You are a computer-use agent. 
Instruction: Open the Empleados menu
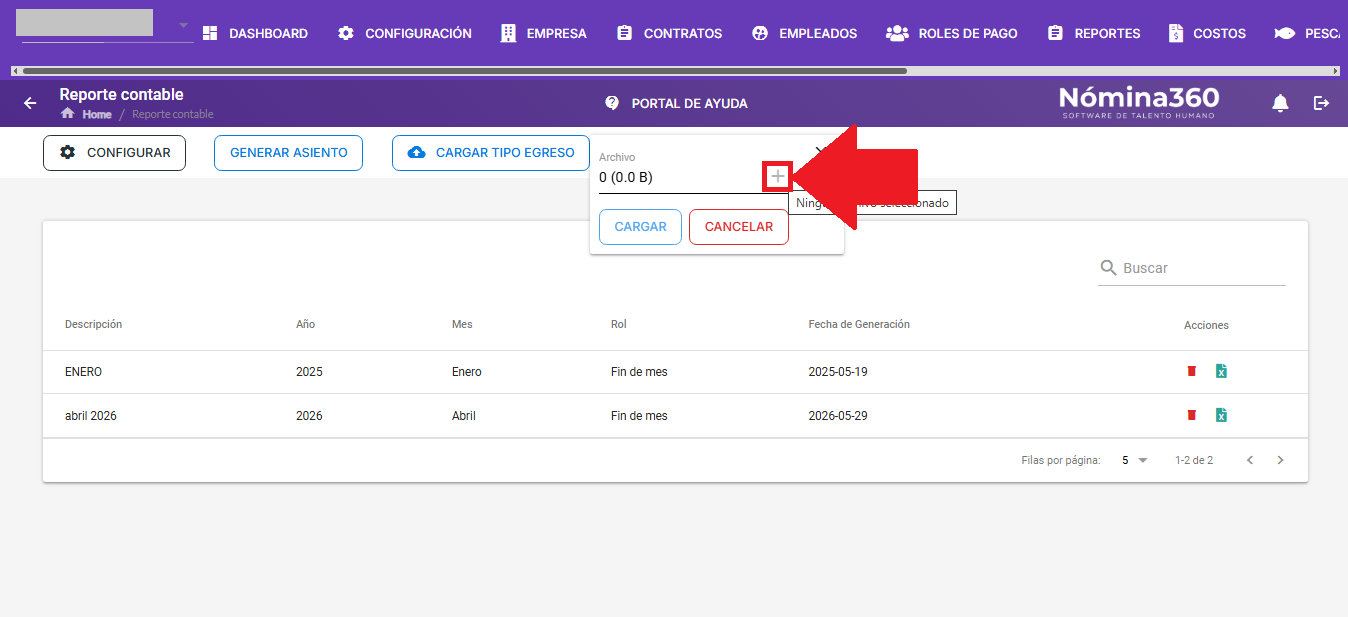click(x=804, y=33)
